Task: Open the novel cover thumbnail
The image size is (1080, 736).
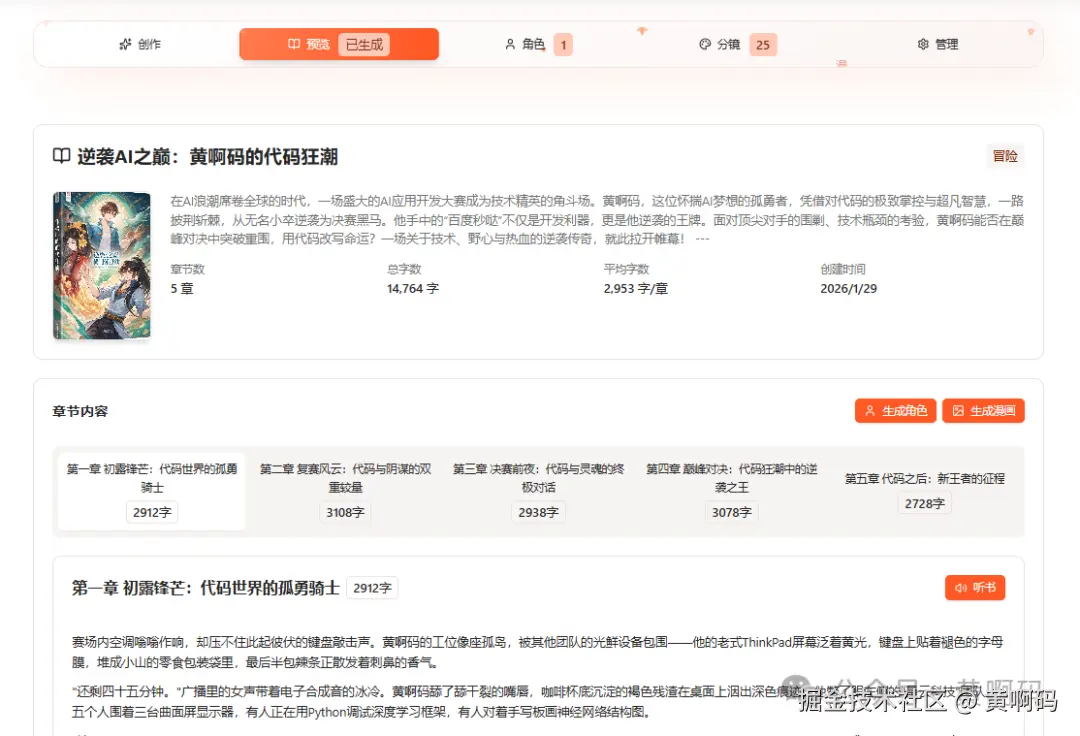Action: (x=101, y=265)
